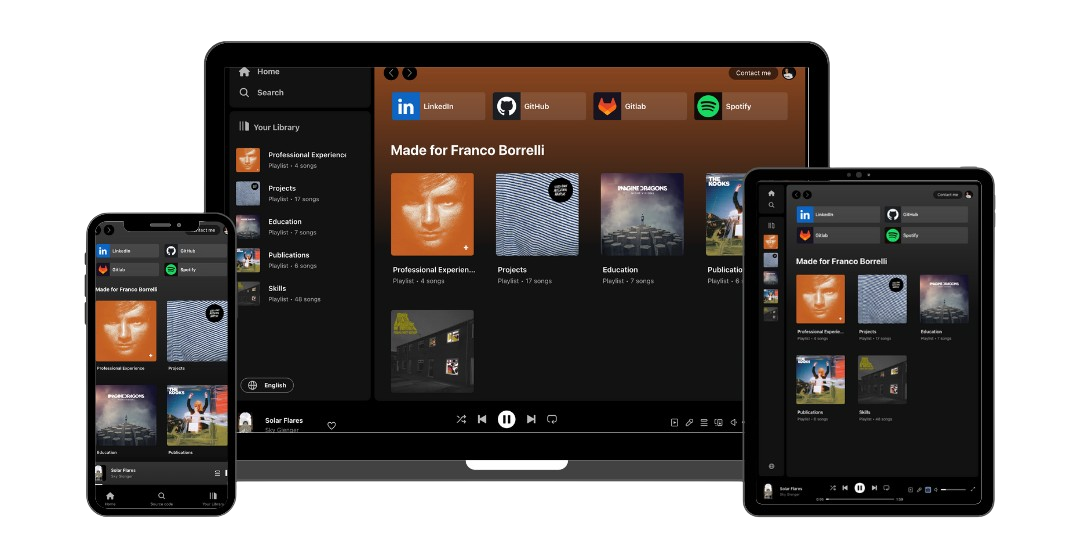Viewport: 1079px width, 553px height.
Task: Open the Skills playlist in the laptop library
Action: click(x=290, y=293)
